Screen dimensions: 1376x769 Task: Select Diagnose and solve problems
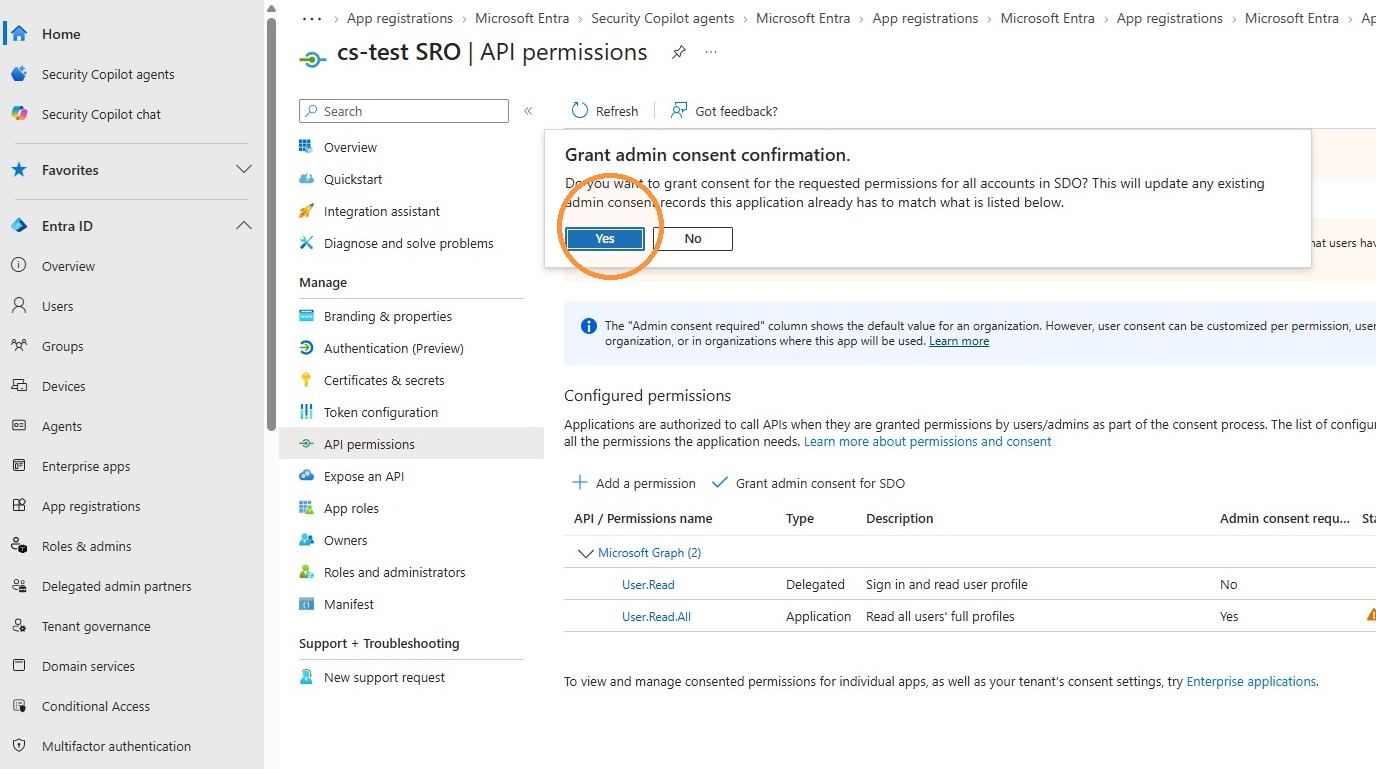(409, 243)
